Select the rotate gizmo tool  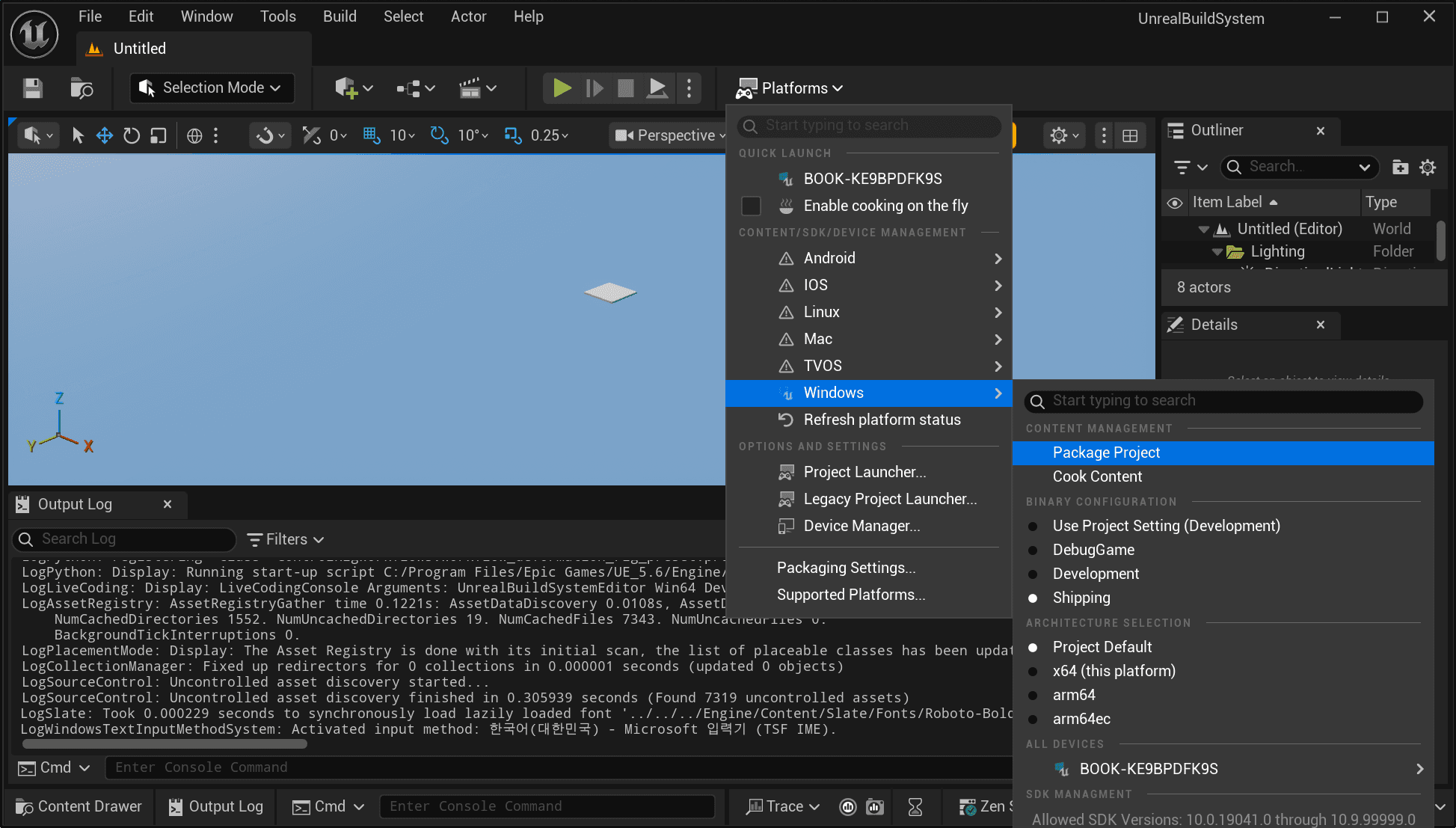click(131, 135)
